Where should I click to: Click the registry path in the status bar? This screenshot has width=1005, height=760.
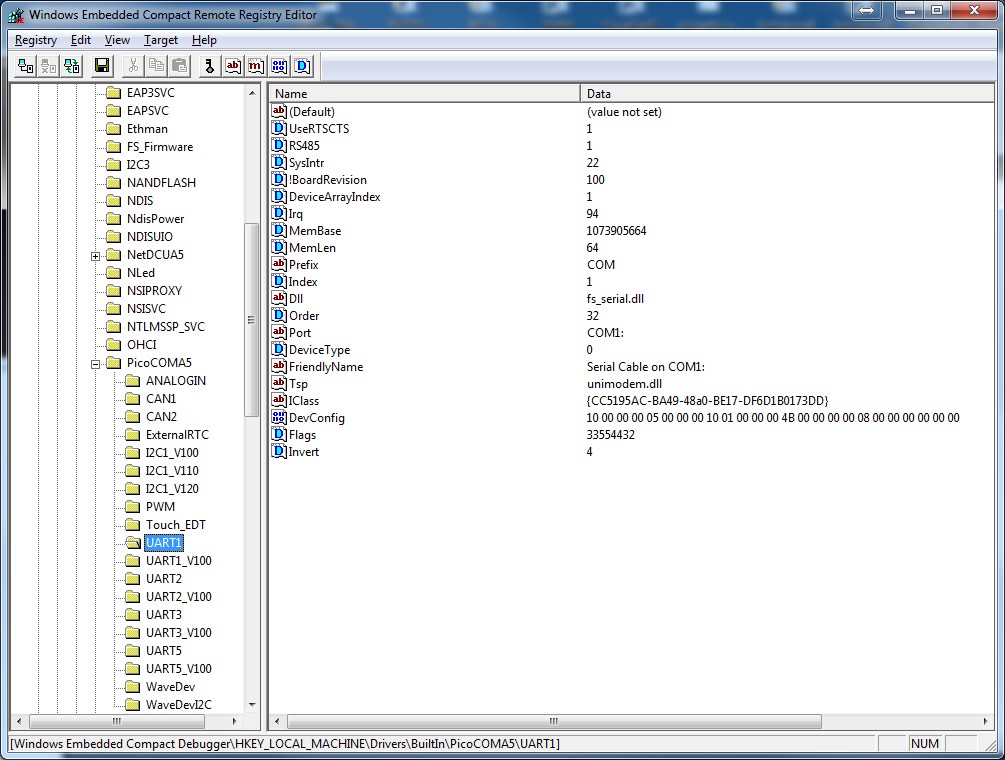(285, 743)
